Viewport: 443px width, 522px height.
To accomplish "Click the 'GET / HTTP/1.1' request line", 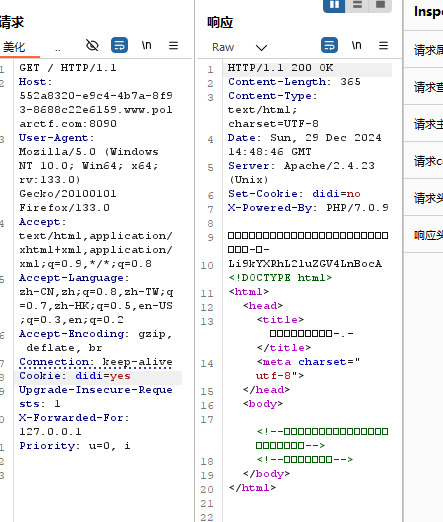I will (68, 68).
